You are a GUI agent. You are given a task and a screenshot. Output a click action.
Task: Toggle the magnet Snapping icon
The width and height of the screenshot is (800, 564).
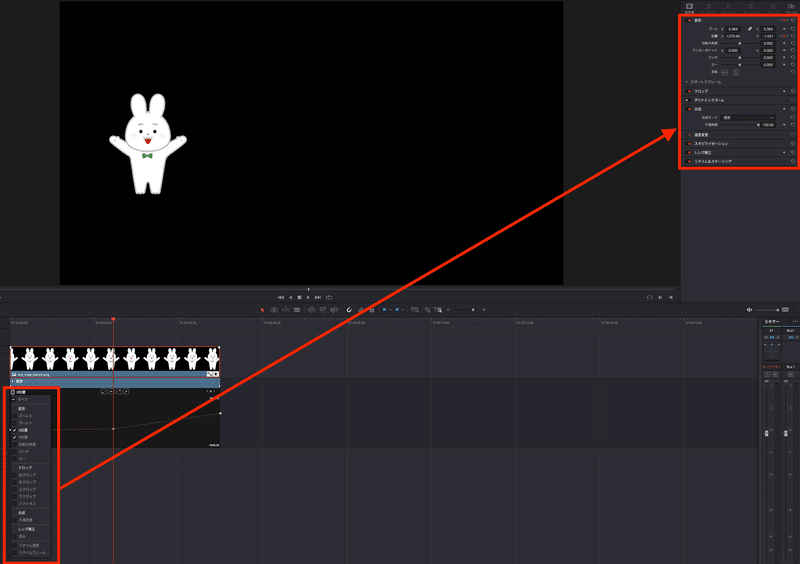349,310
